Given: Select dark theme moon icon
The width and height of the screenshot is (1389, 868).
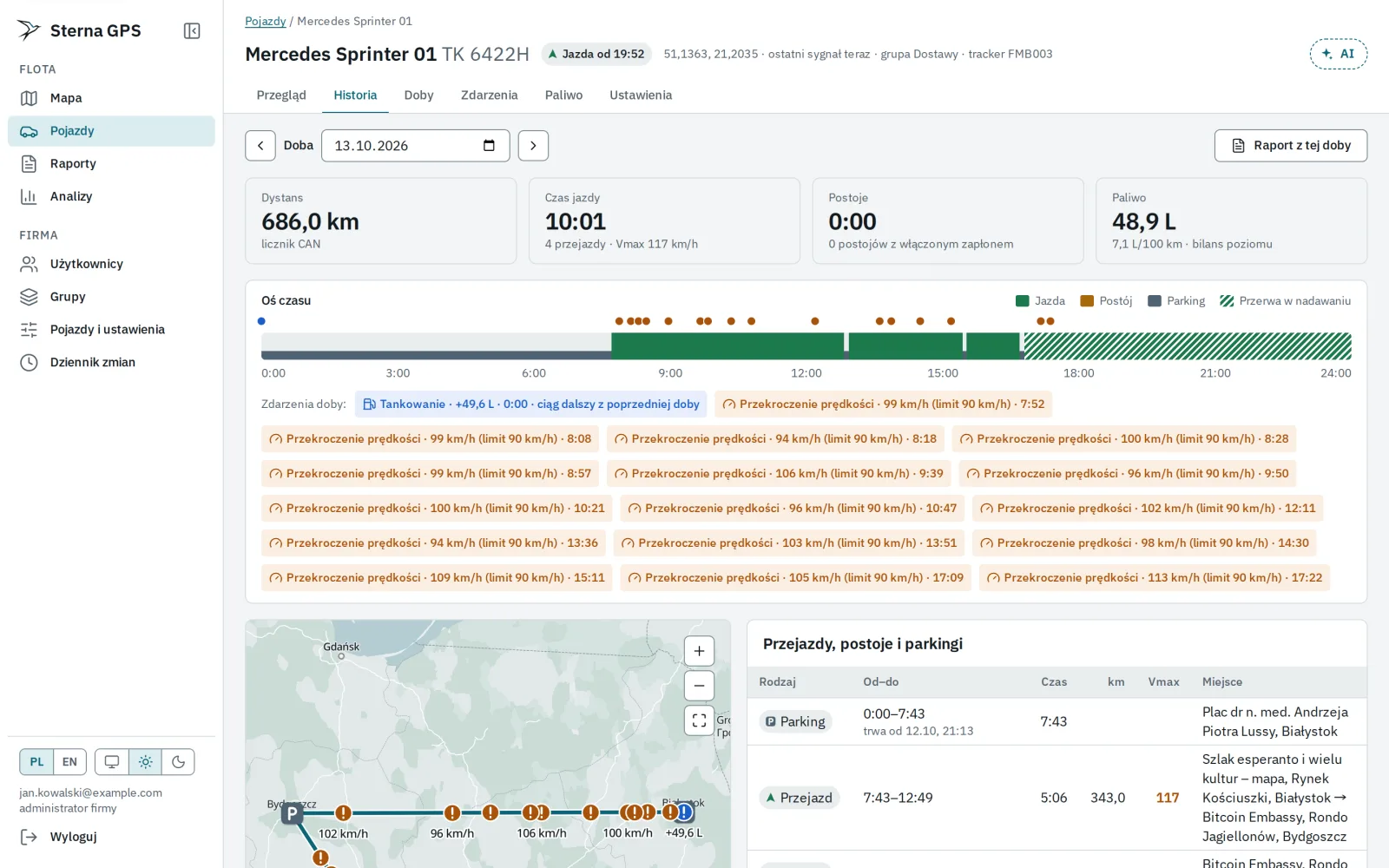Looking at the screenshot, I should 178,762.
